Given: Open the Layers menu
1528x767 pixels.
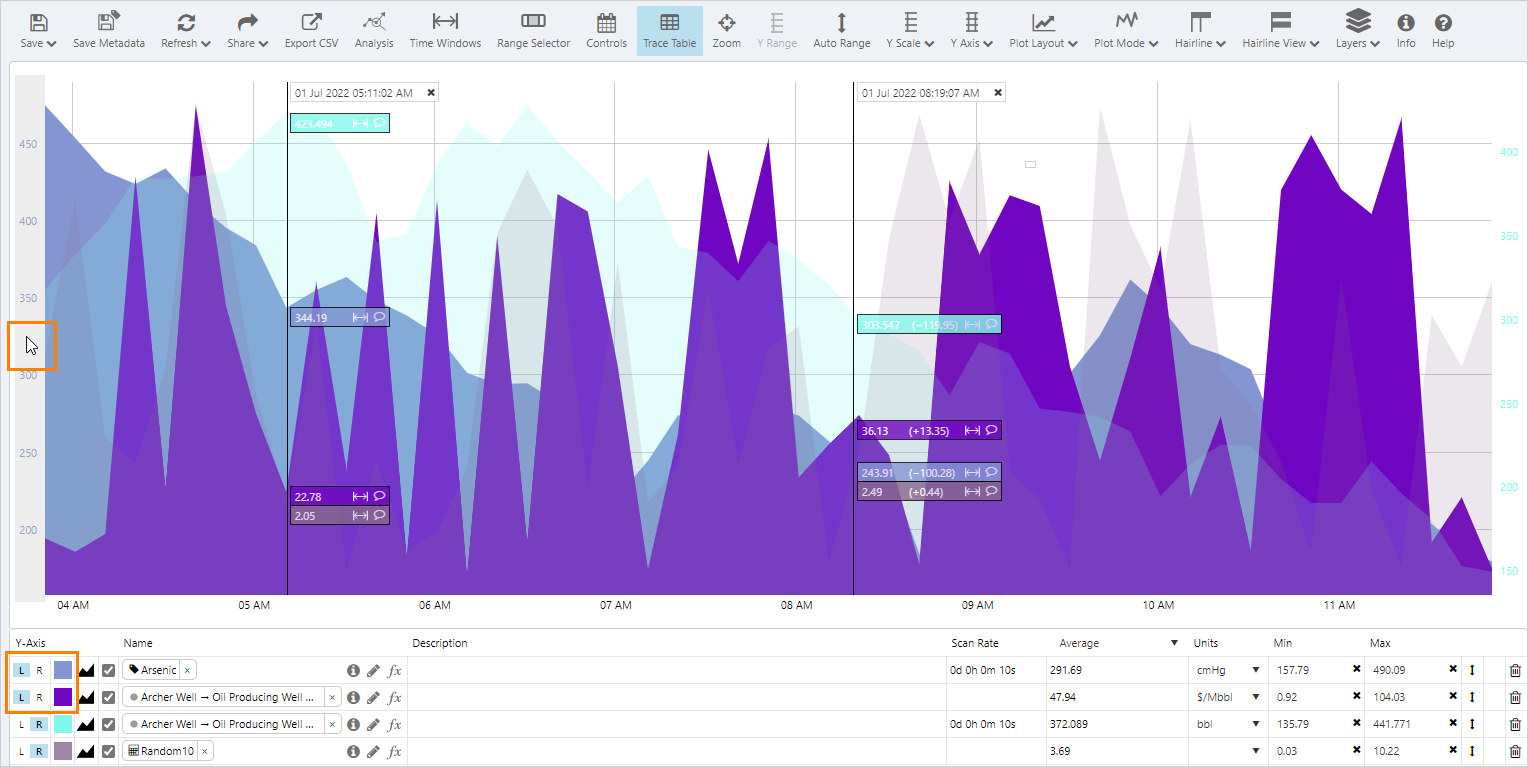Looking at the screenshot, I should point(1357,30).
